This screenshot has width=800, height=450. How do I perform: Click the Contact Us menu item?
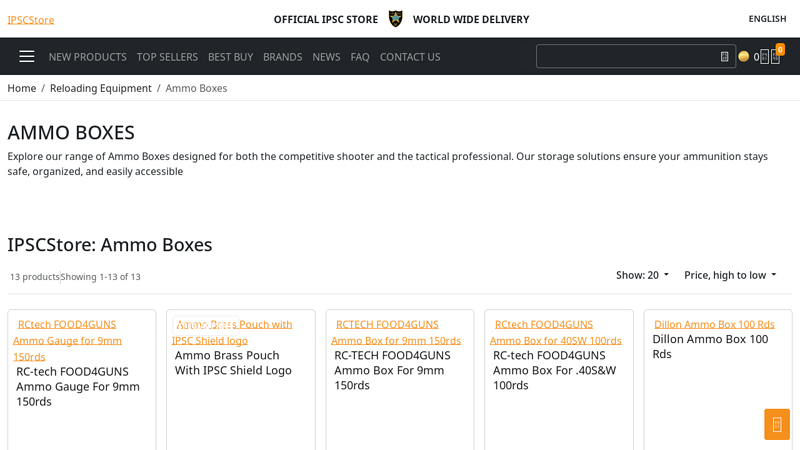(x=410, y=57)
